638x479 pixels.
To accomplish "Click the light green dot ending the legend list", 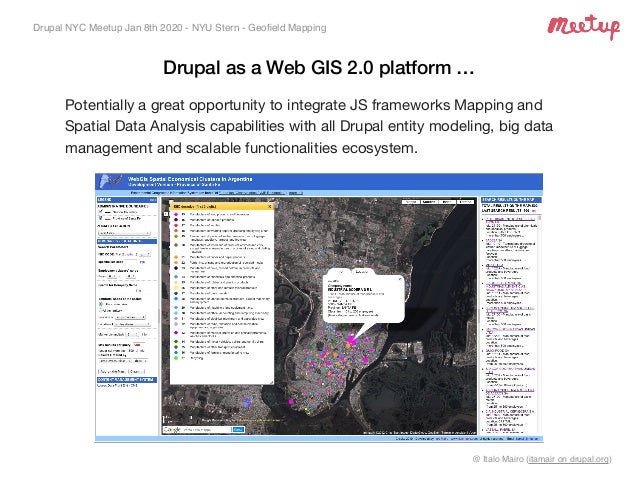I will (176, 358).
